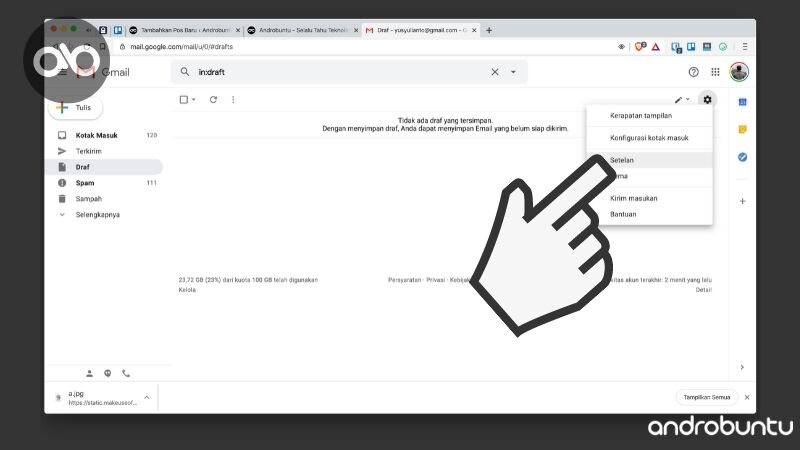The height and width of the screenshot is (450, 800).
Task: Select Kerapatan tampilan menu entry
Action: [649, 115]
